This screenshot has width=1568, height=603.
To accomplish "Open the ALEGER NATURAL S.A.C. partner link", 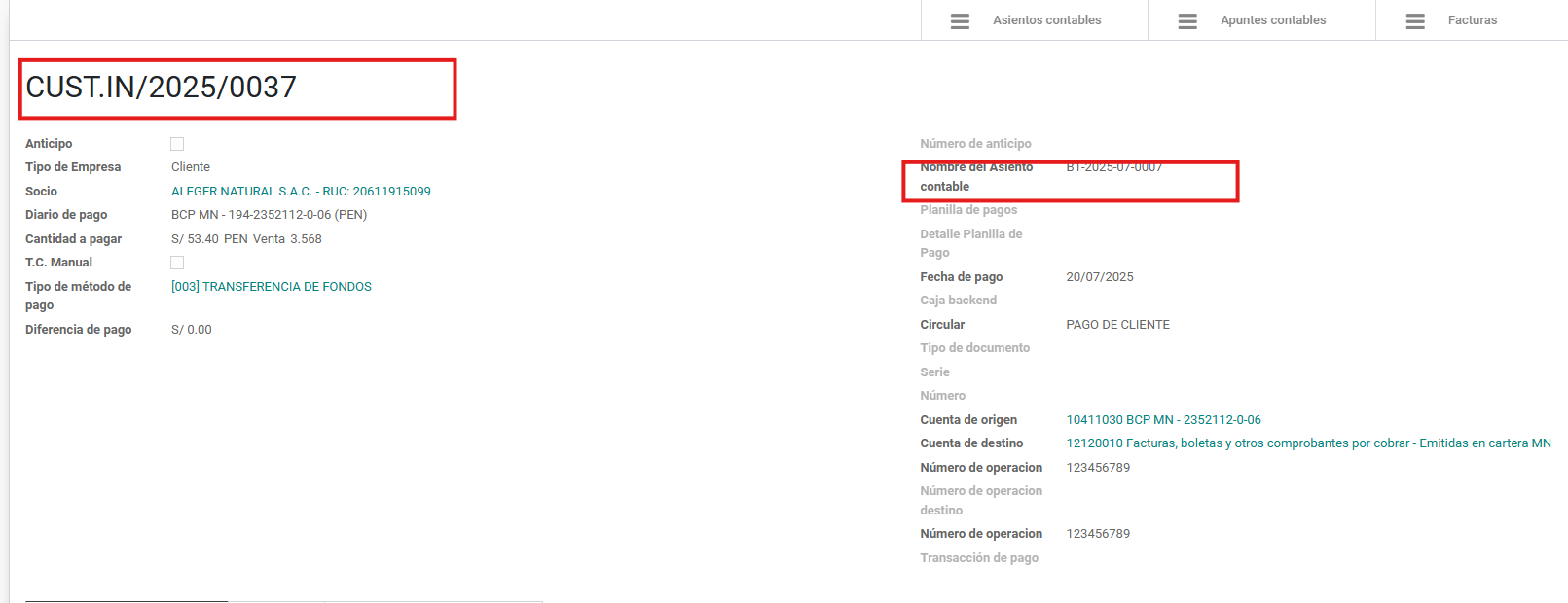I will (x=301, y=192).
